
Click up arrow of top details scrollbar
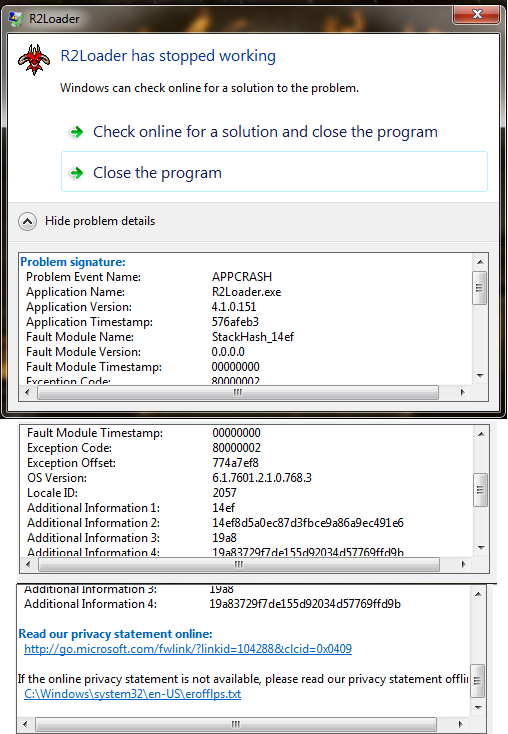point(480,262)
